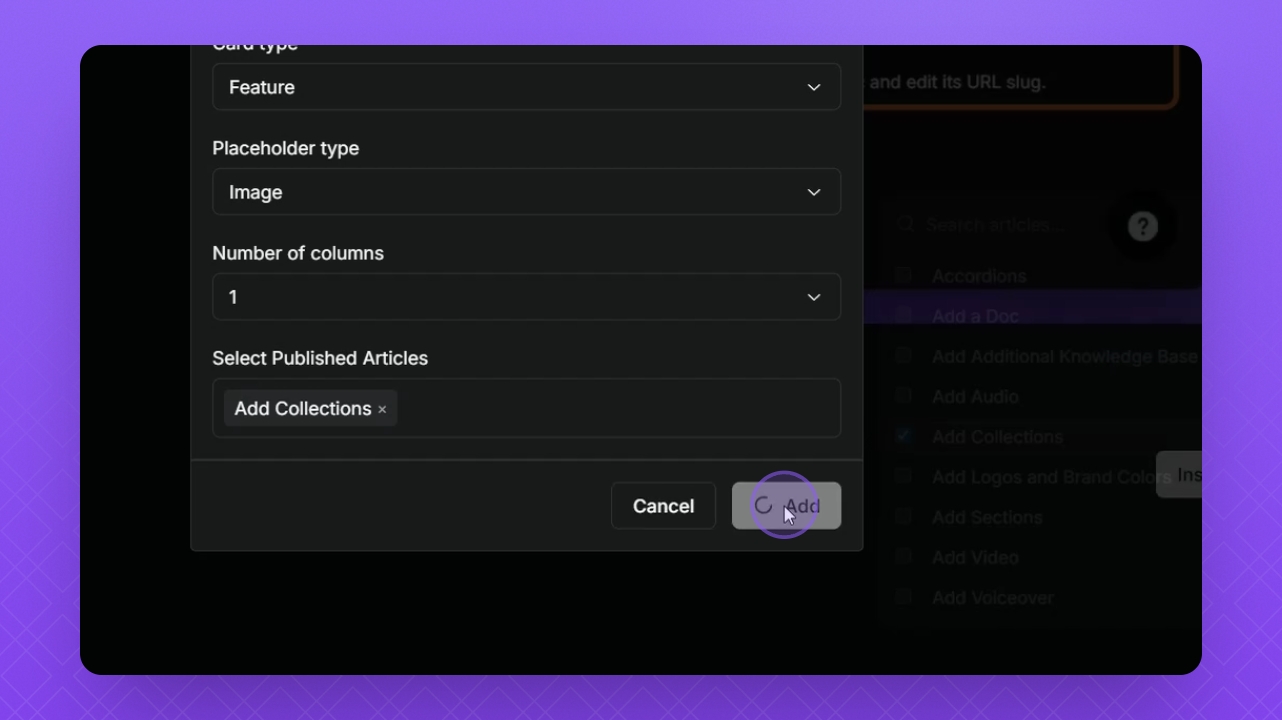Select the Add Video checkbox
This screenshot has height=720, width=1282.
click(x=904, y=556)
